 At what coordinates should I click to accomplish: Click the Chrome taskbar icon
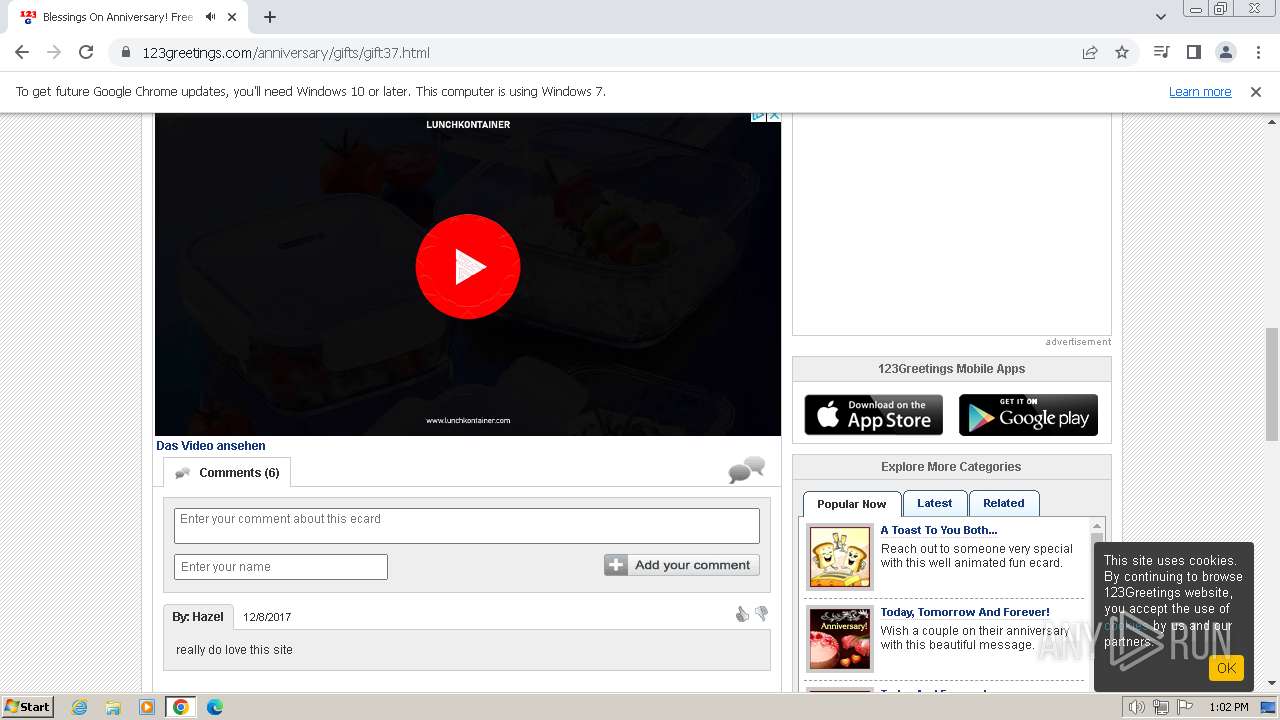tap(180, 707)
